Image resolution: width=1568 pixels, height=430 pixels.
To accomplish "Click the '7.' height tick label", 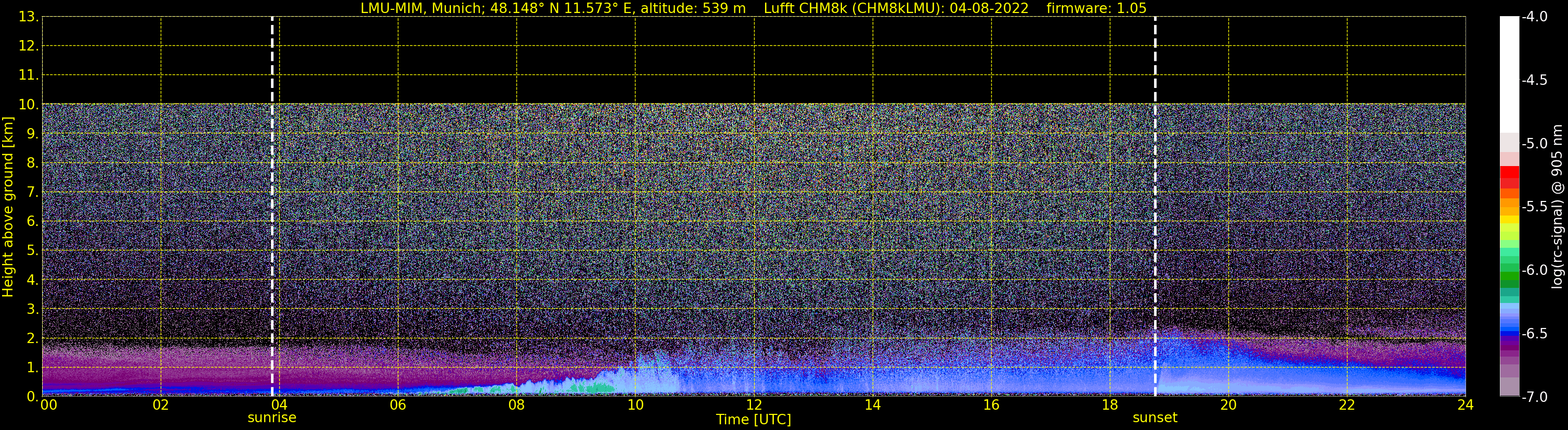I will (x=32, y=193).
